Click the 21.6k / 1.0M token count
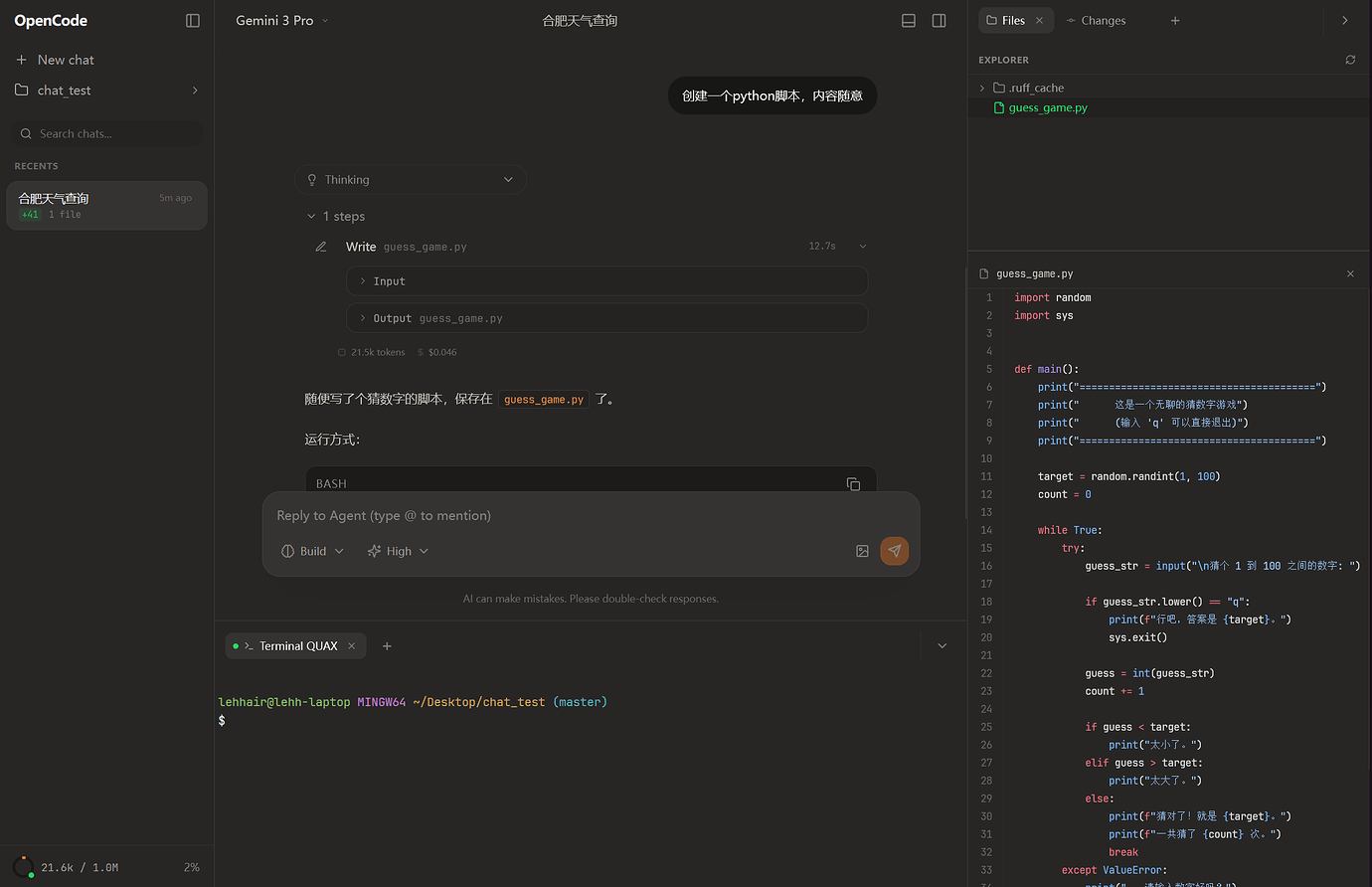This screenshot has width=1372, height=887. [x=80, y=868]
